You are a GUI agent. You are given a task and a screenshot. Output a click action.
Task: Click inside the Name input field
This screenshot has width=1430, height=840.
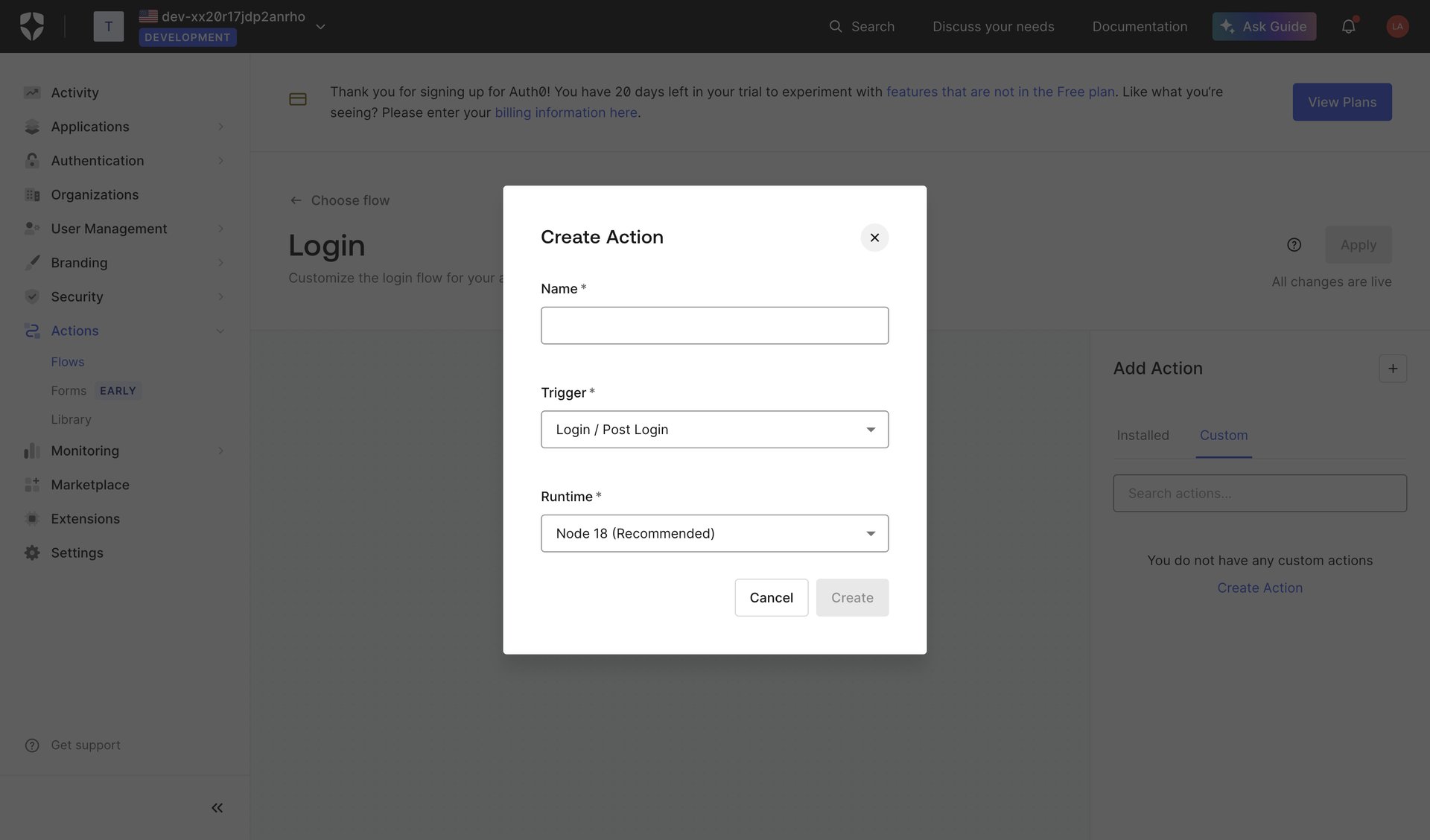(714, 325)
